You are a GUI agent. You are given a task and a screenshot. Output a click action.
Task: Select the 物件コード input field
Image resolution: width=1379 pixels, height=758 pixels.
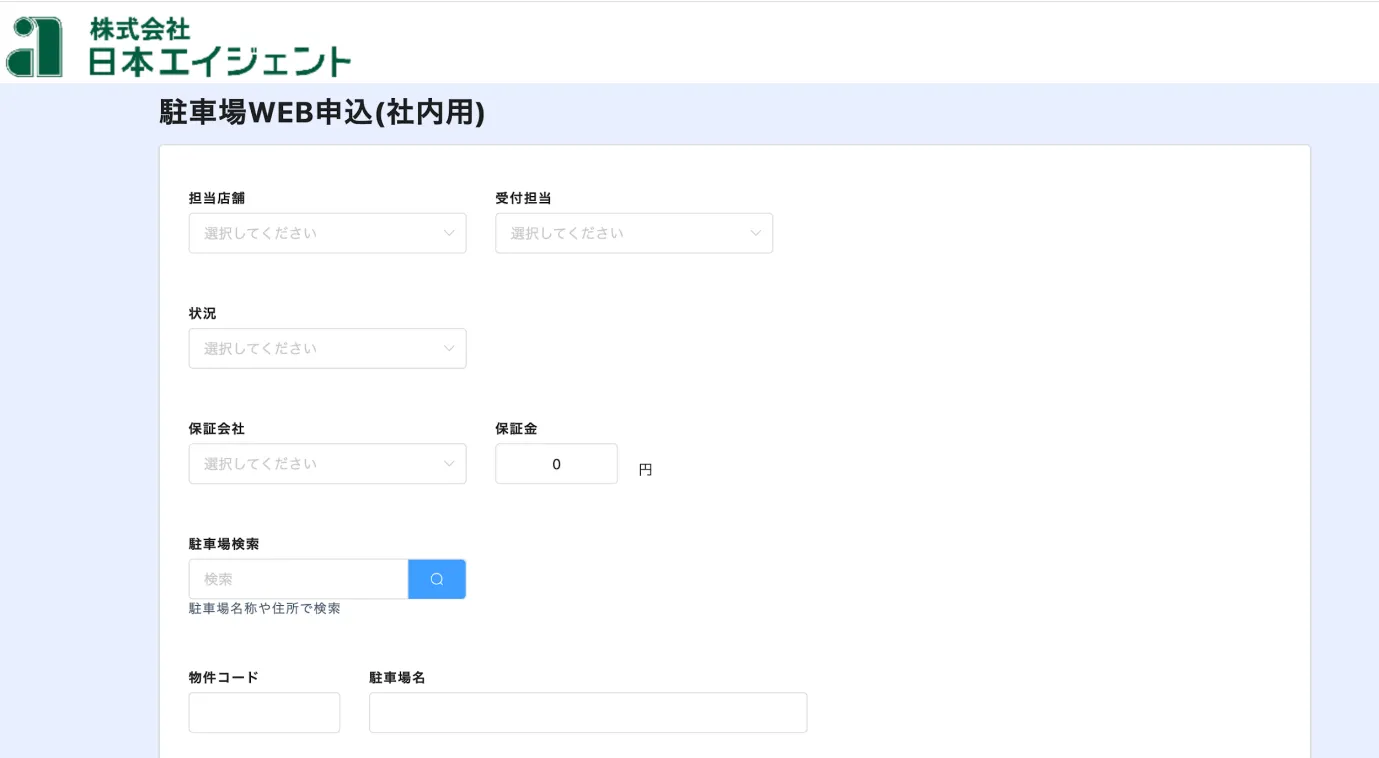coord(264,713)
